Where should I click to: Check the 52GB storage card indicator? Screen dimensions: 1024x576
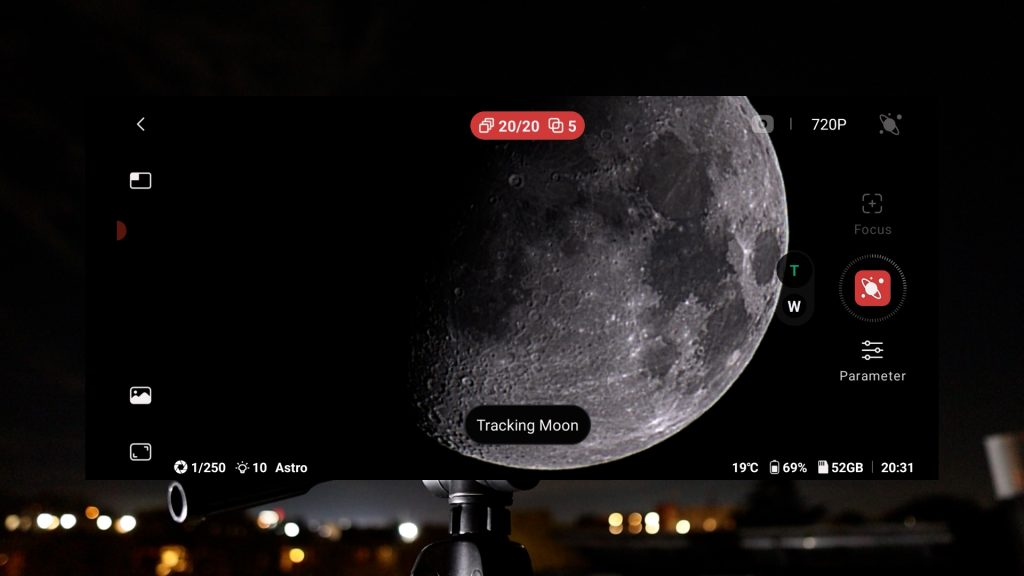pyautogui.click(x=840, y=468)
